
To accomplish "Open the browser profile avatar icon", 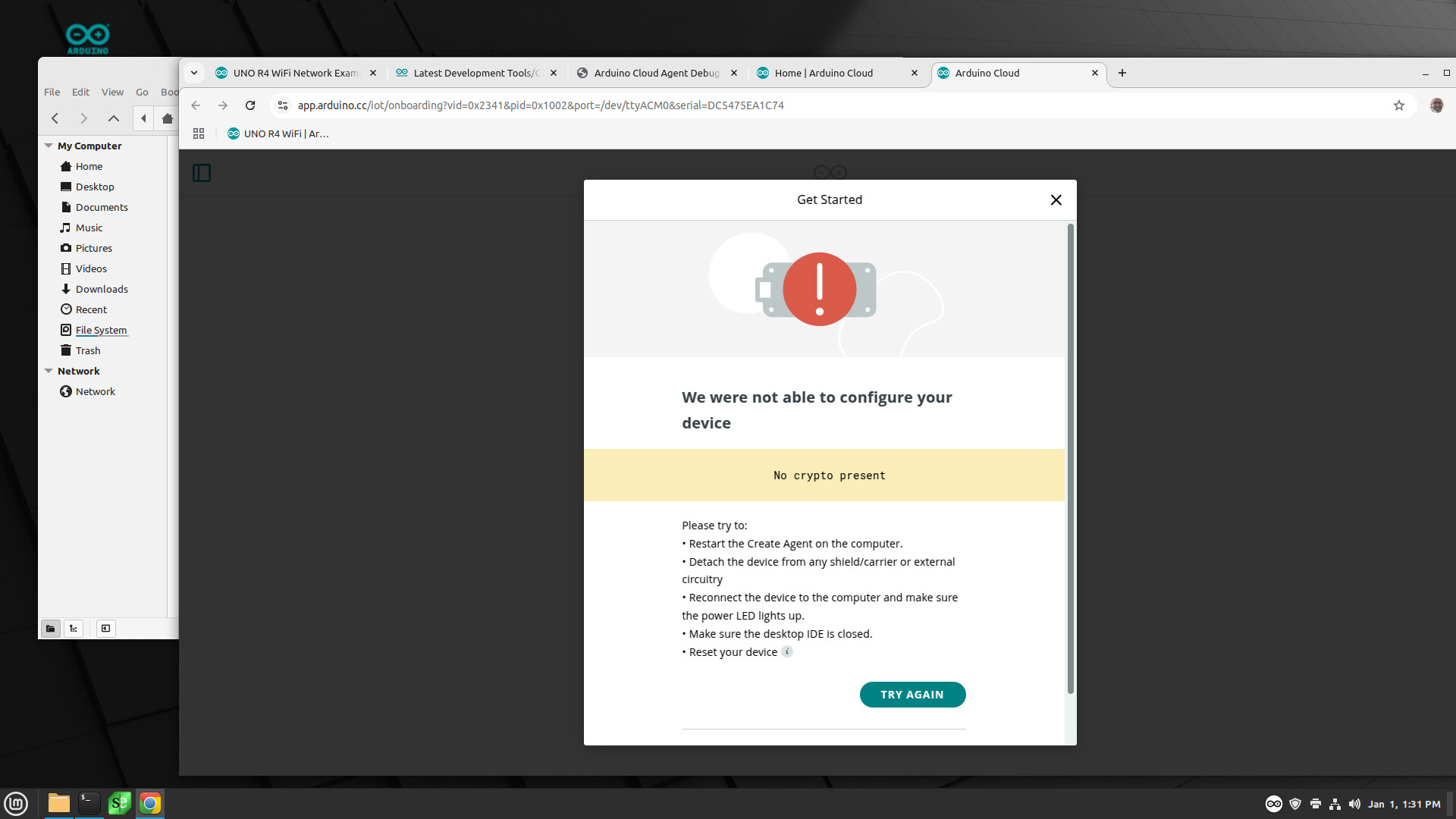I will [1437, 105].
